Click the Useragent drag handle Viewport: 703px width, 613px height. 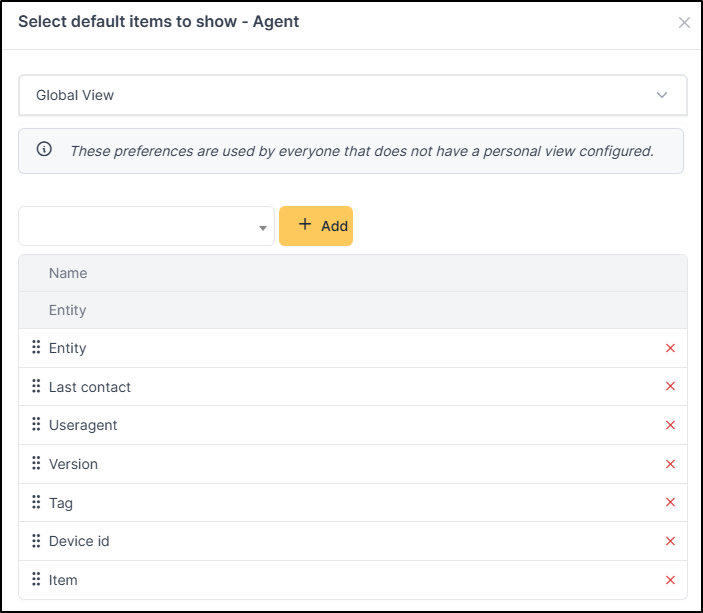(x=36, y=425)
